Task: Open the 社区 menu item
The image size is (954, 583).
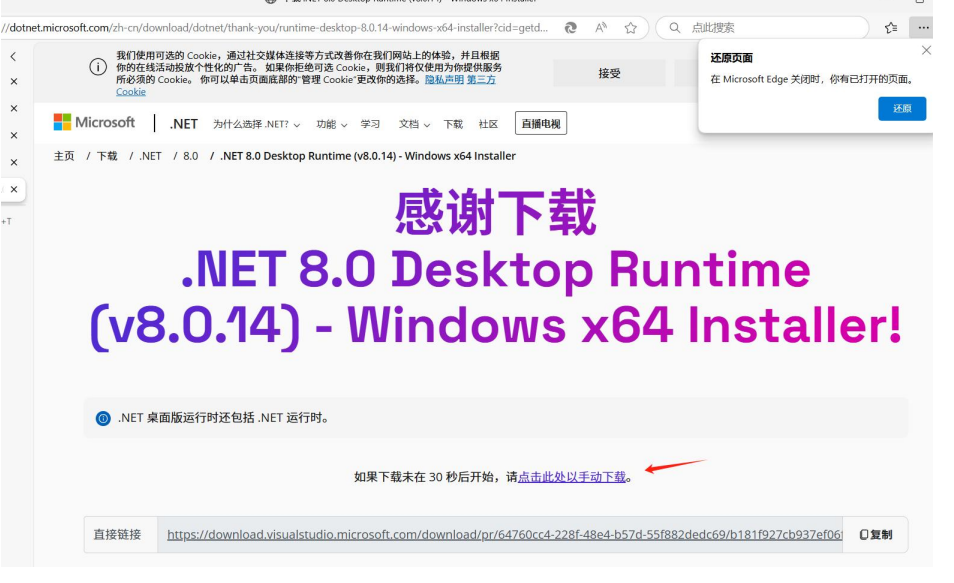Action: (488, 124)
